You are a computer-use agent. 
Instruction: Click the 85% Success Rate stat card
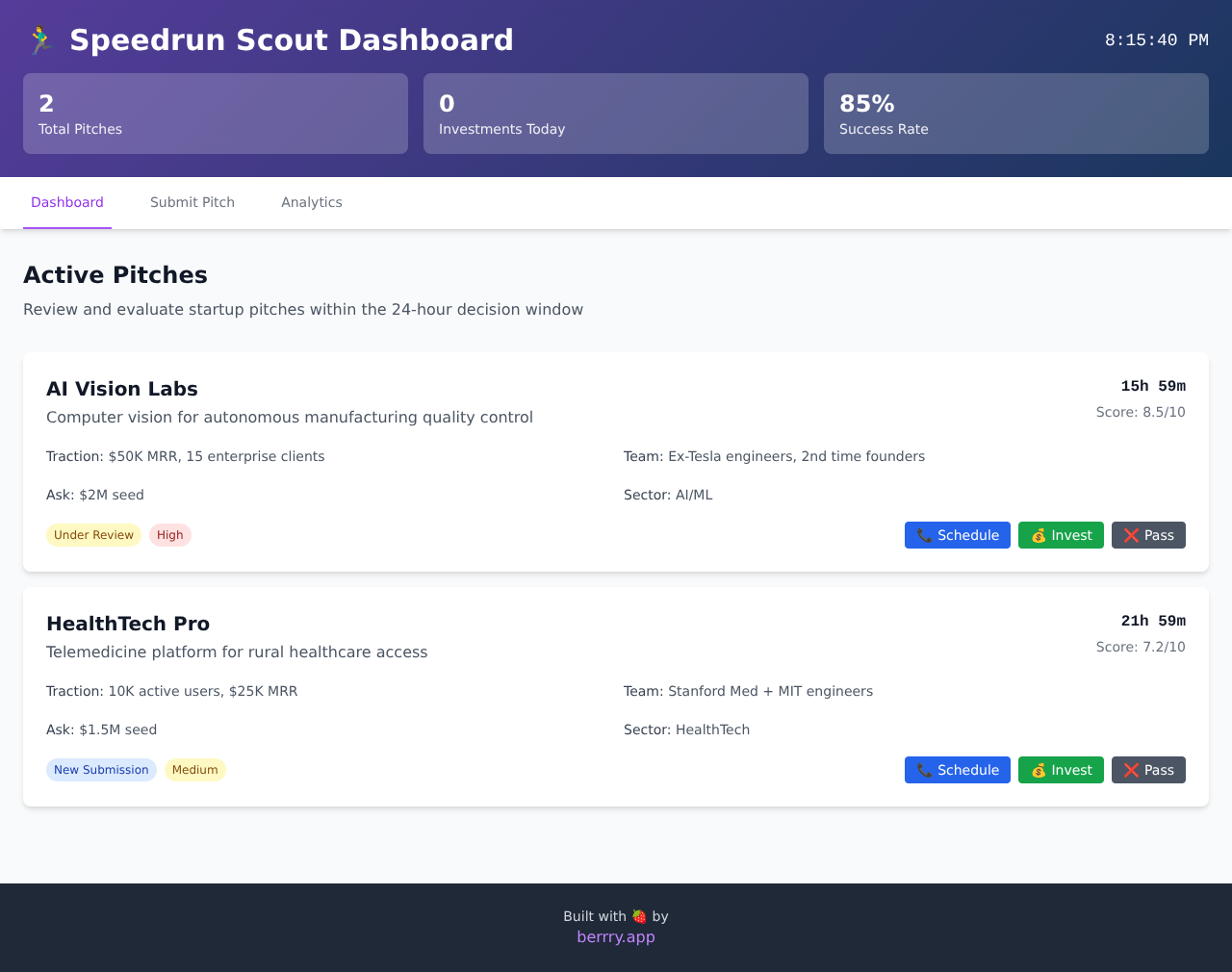pyautogui.click(x=1016, y=113)
